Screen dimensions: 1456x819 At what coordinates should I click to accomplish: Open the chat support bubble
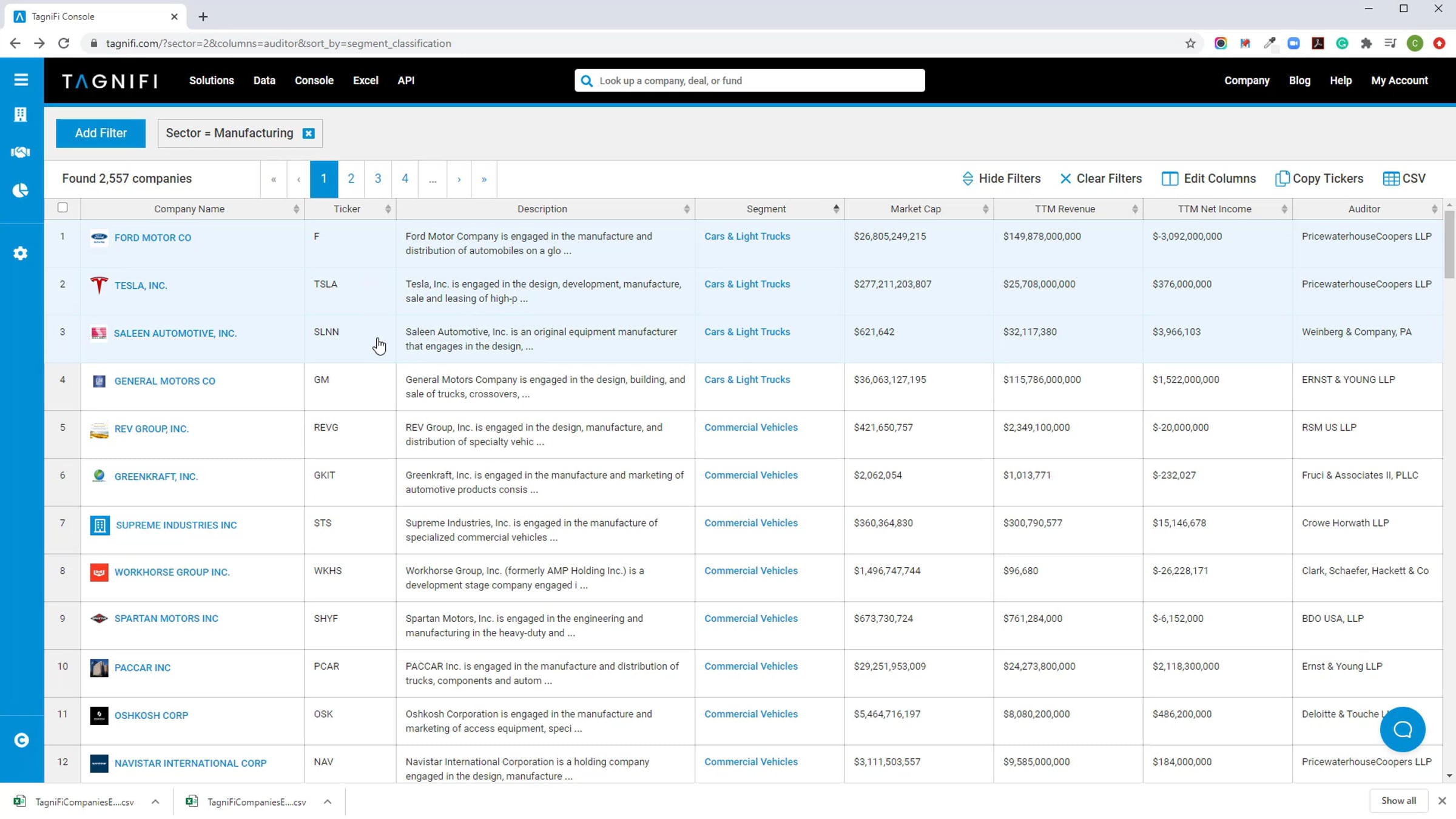1402,729
